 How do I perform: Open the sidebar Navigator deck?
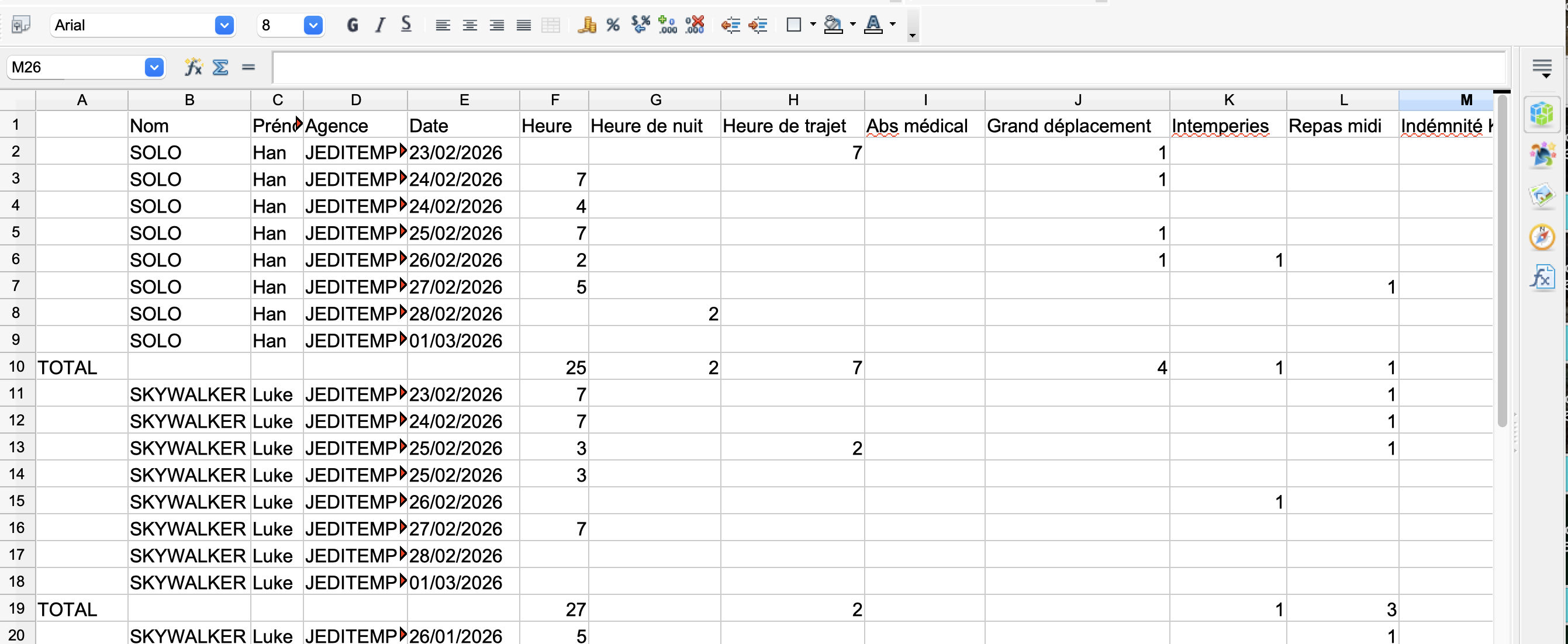click(x=1542, y=236)
